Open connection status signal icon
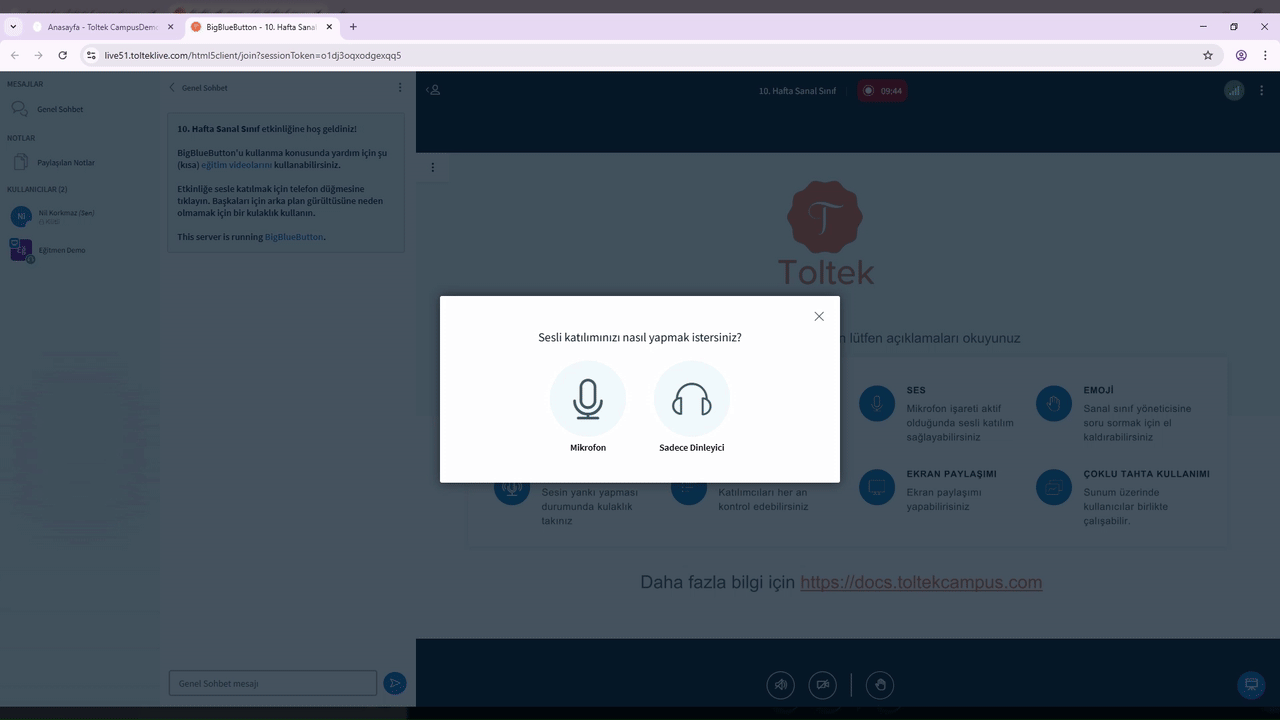Image resolution: width=1280 pixels, height=720 pixels. [x=1234, y=90]
